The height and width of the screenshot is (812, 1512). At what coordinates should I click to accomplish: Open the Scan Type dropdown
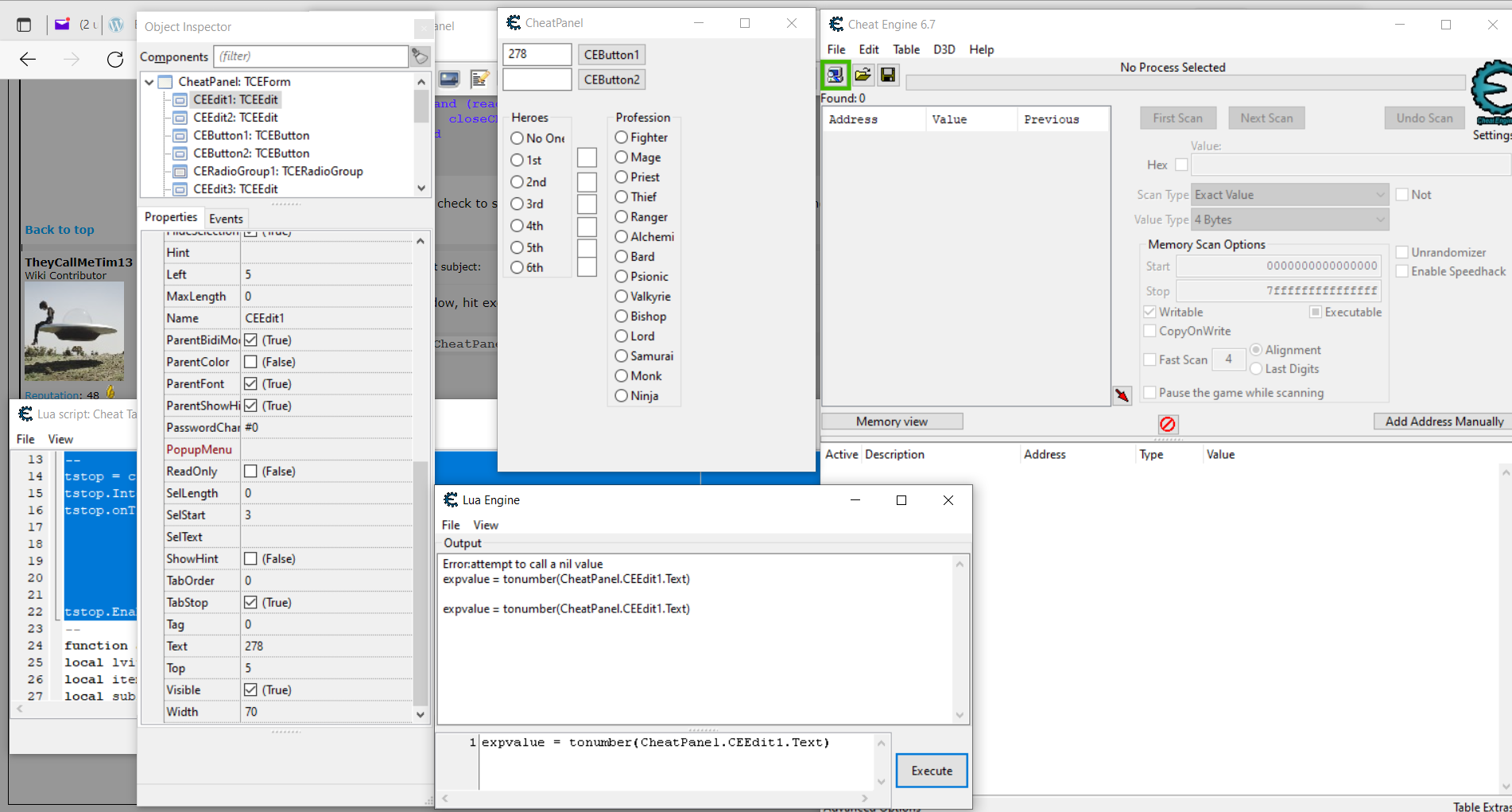1289,195
